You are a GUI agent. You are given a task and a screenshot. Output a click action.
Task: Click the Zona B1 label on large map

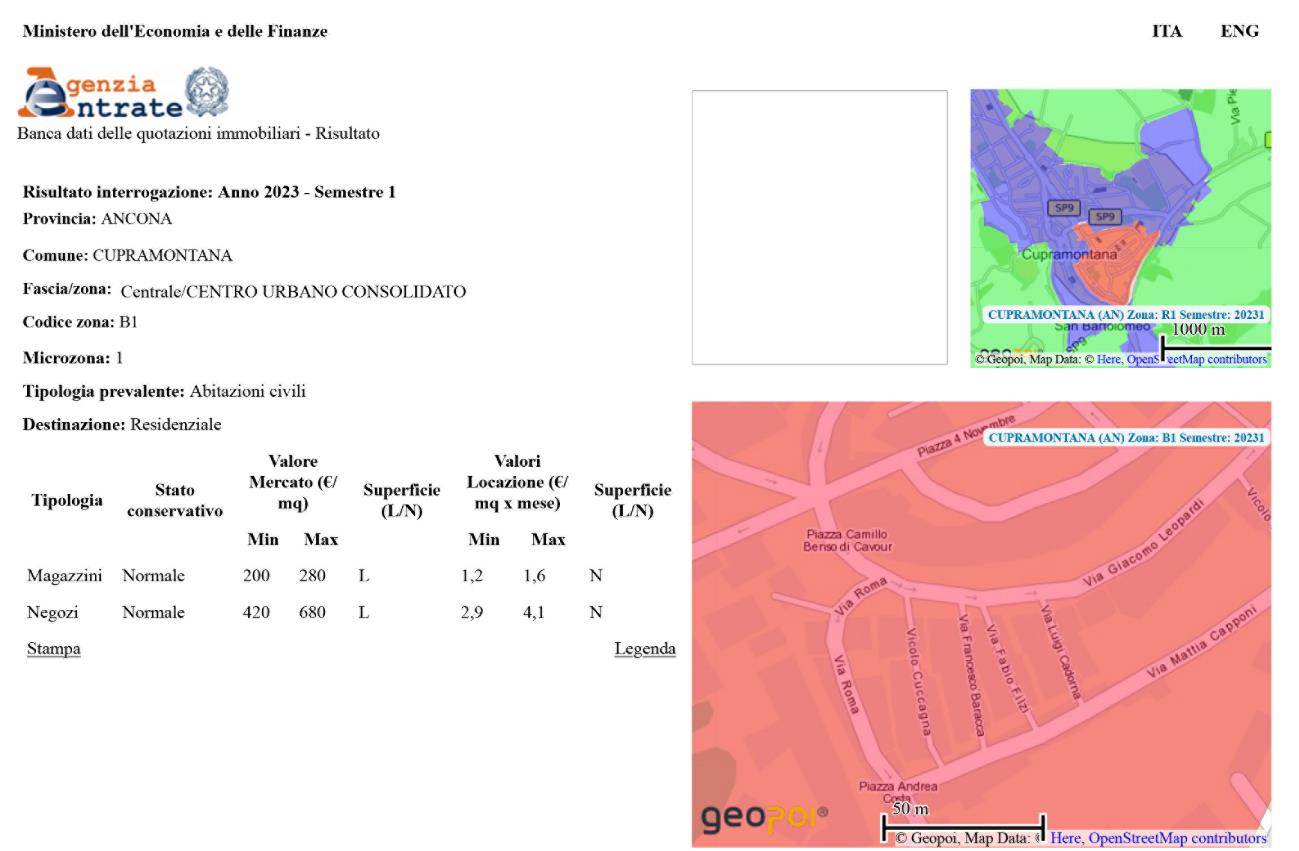click(1126, 438)
